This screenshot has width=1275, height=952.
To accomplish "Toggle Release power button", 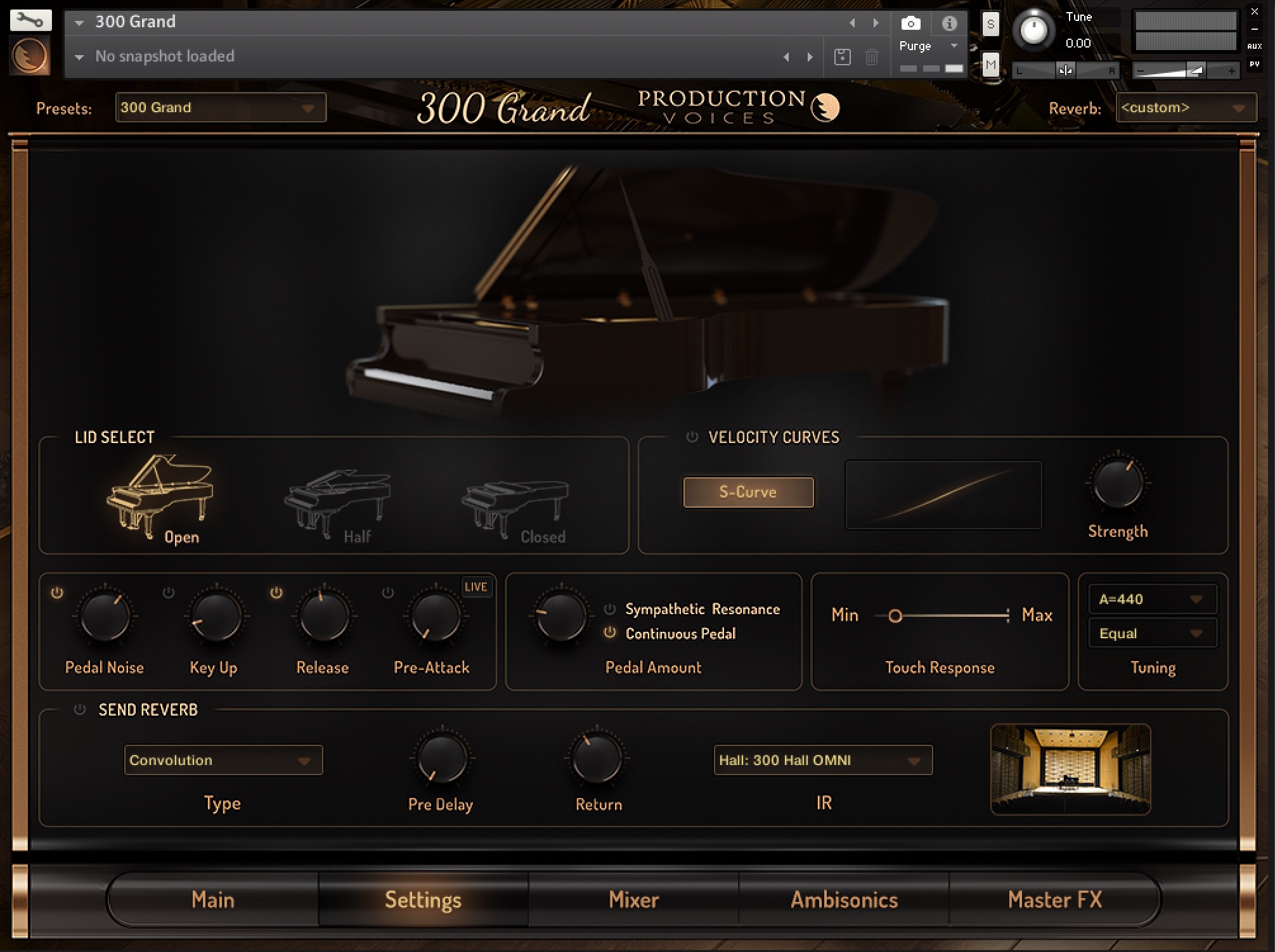I will 276,593.
